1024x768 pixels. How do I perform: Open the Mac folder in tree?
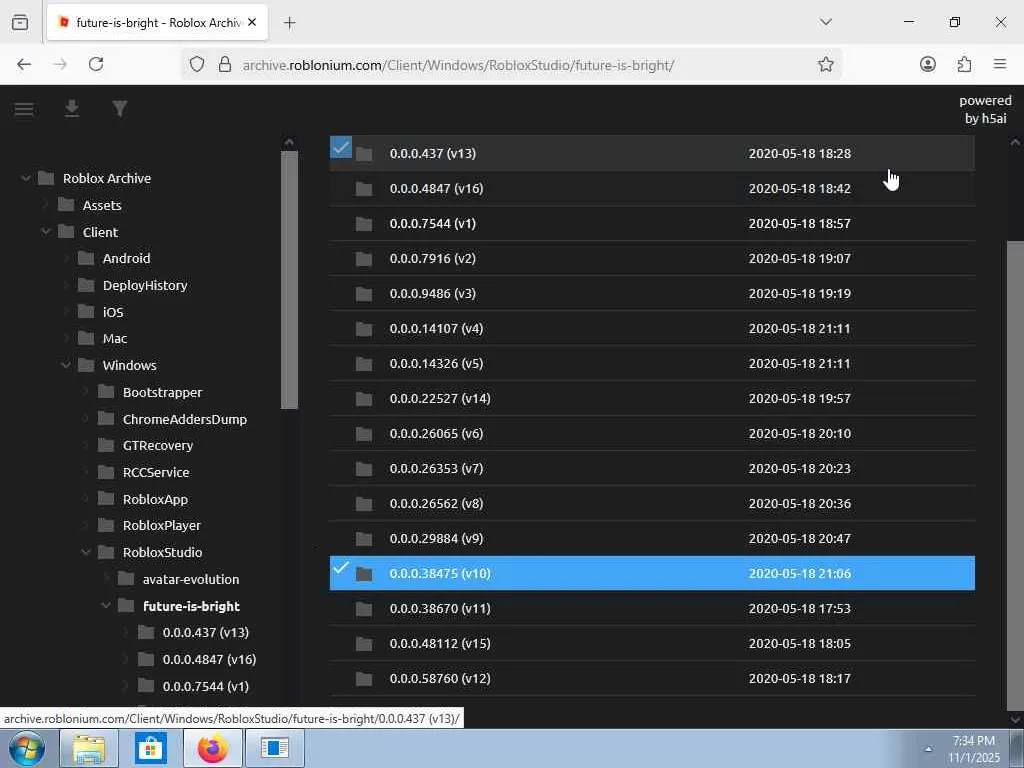[x=115, y=338]
